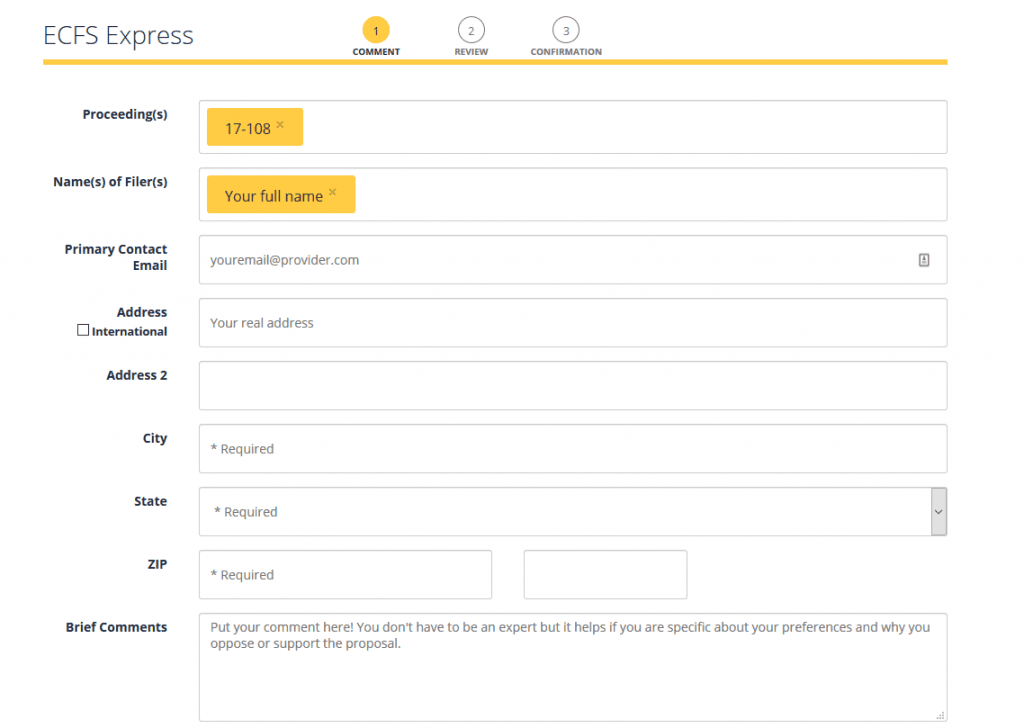Focus the Primary Contact Email field
Image resolution: width=1024 pixels, height=728 pixels.
tap(555, 260)
